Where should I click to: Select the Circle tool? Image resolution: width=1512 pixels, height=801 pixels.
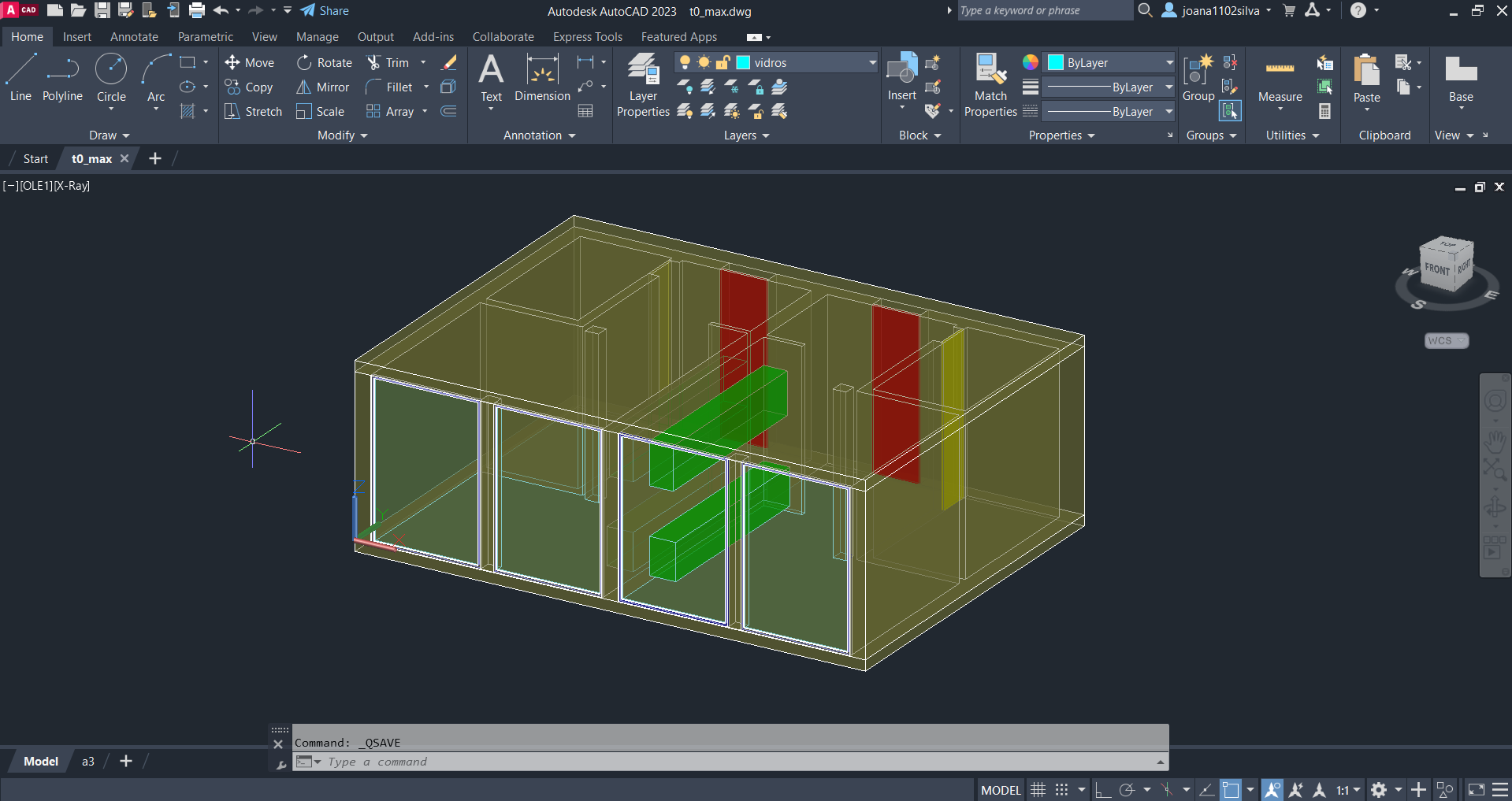click(111, 78)
